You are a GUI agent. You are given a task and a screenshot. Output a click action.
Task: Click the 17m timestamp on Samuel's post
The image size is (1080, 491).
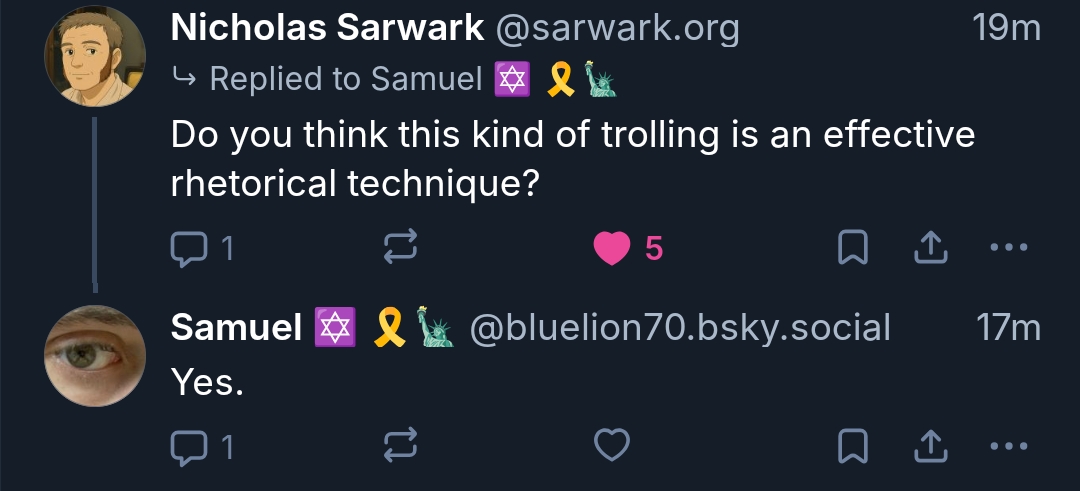pyautogui.click(x=1008, y=327)
